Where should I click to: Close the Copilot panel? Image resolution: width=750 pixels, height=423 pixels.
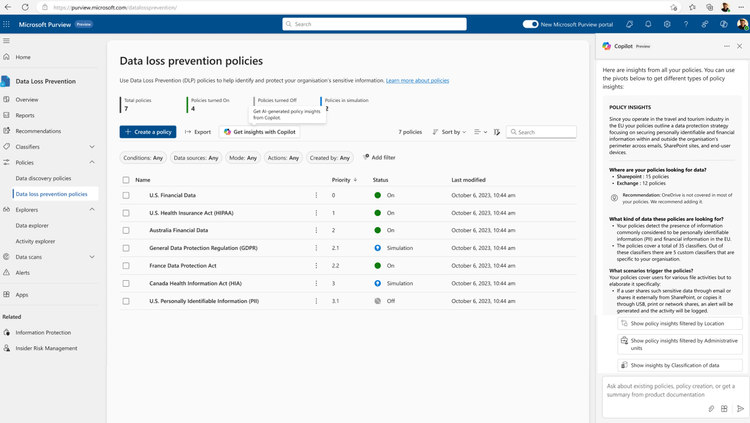point(739,46)
